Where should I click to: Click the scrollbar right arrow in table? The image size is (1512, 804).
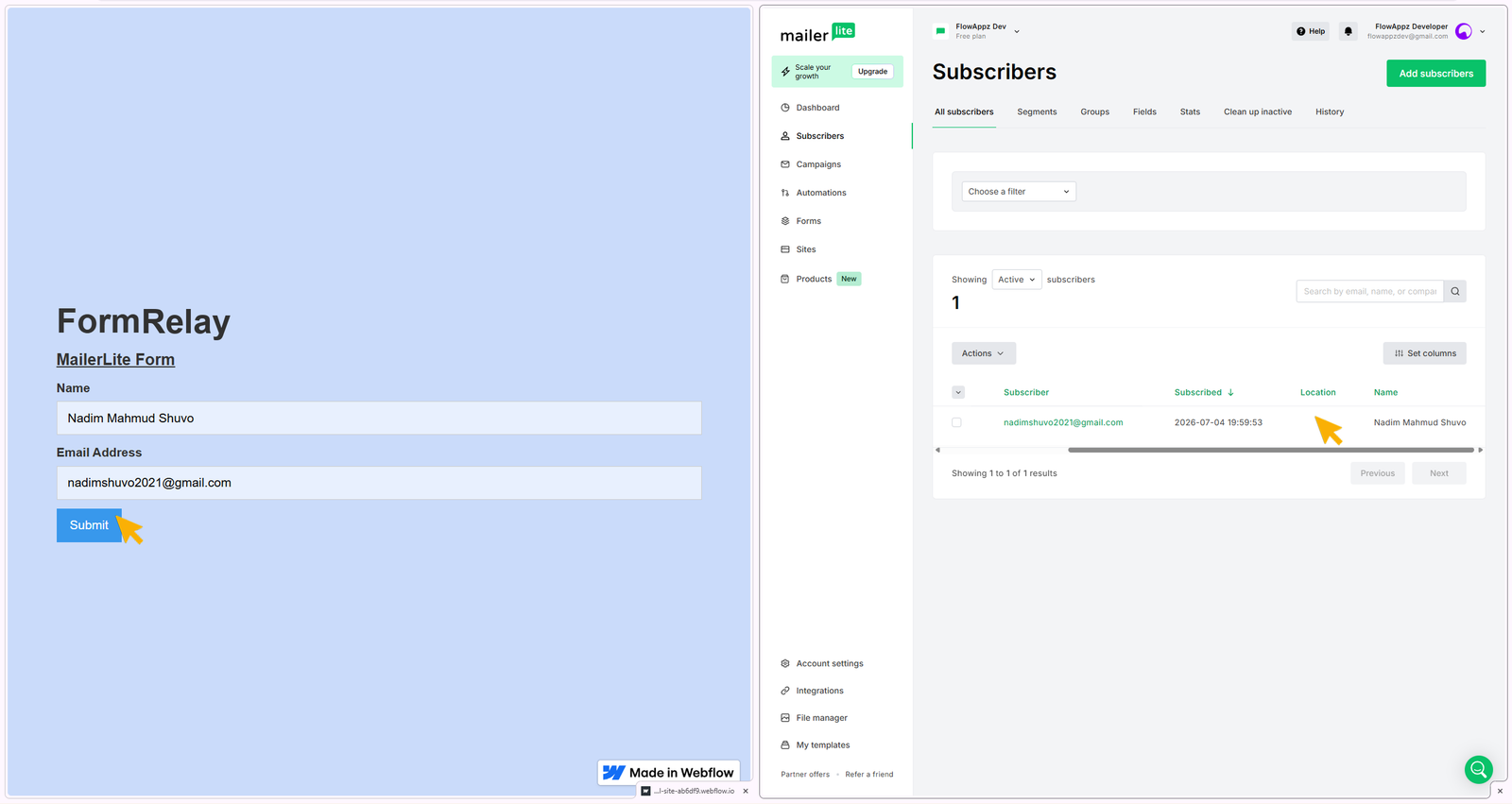(x=1480, y=450)
